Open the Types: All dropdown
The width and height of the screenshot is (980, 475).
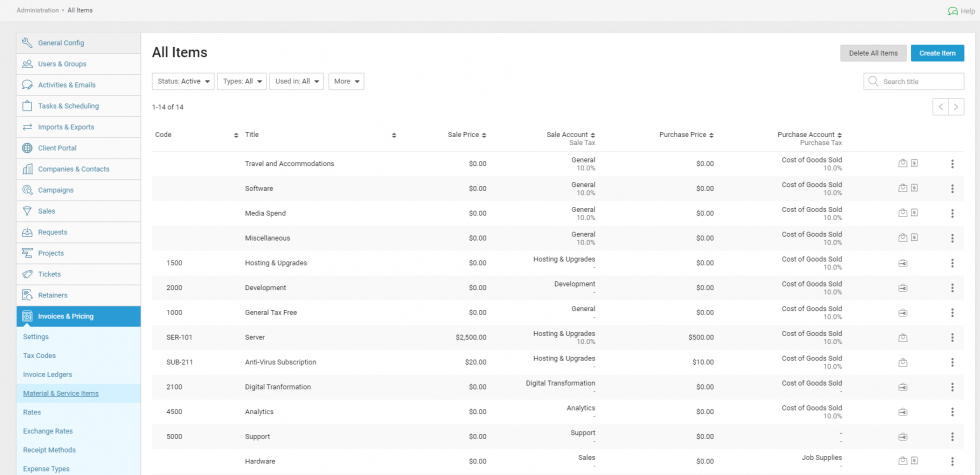(x=241, y=81)
